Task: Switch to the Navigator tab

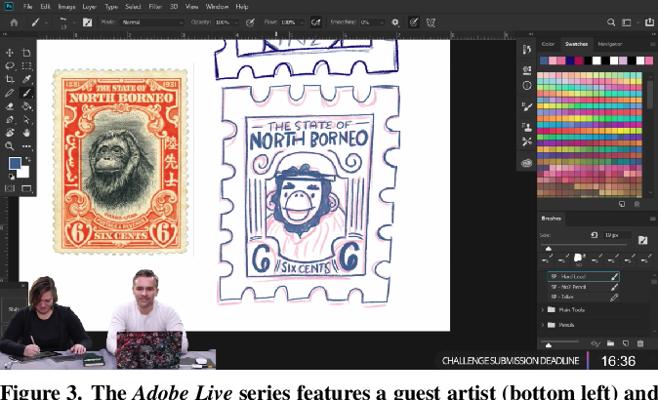Action: tap(610, 44)
